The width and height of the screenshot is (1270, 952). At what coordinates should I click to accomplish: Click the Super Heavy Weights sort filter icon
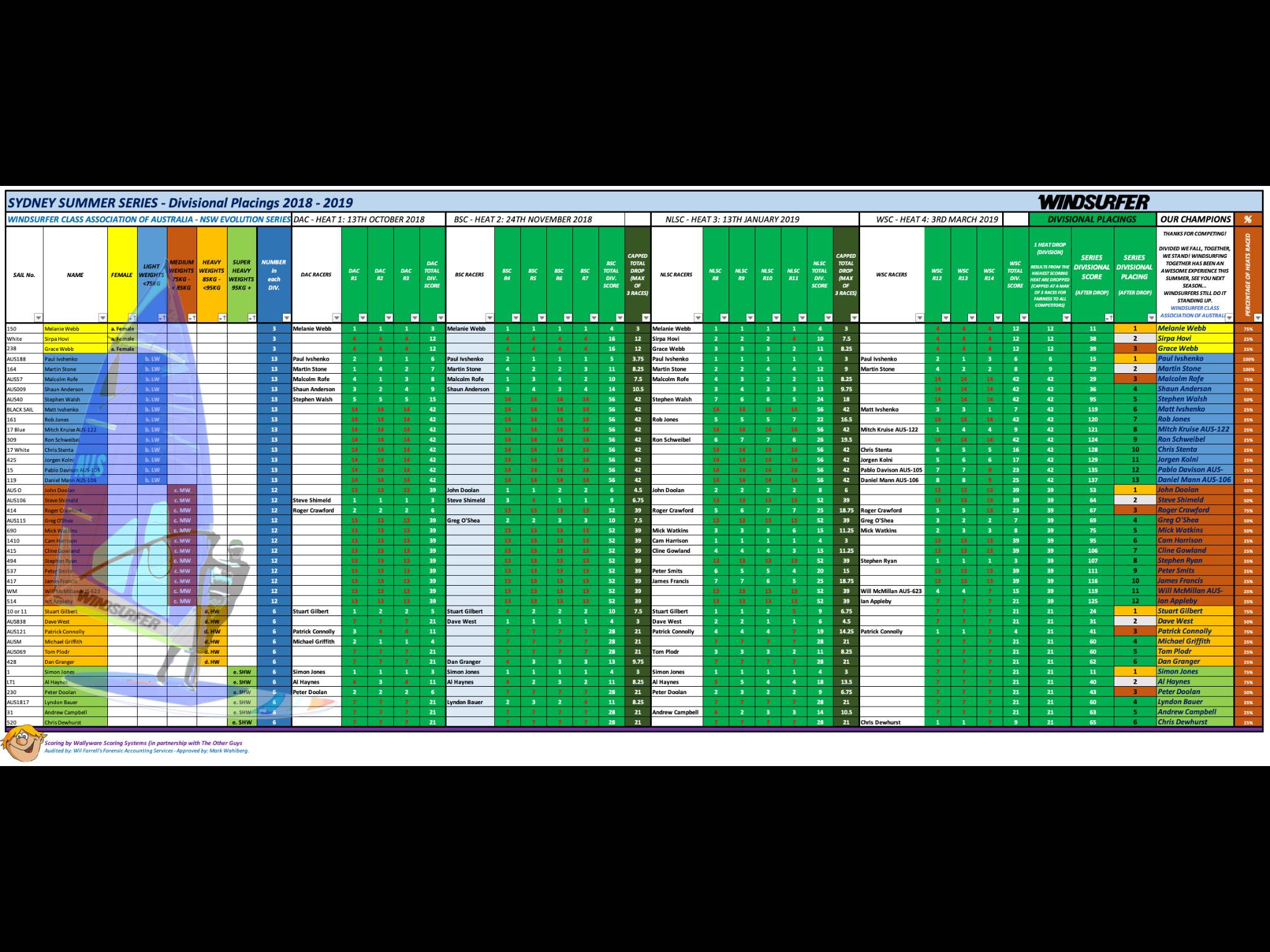(x=251, y=318)
